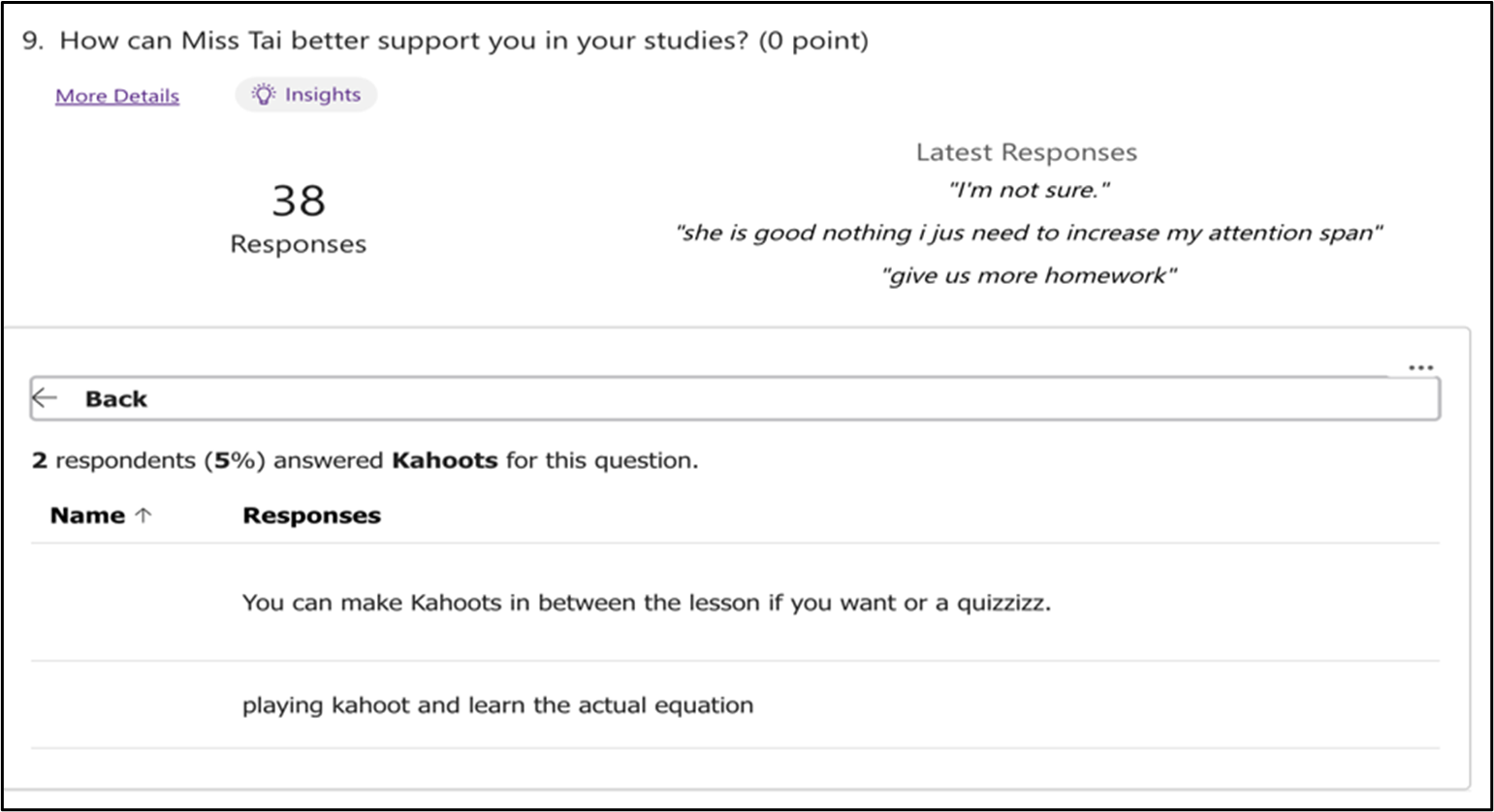Open the three-dot more options menu
The height and width of the screenshot is (812, 1494).
pyautogui.click(x=1420, y=367)
